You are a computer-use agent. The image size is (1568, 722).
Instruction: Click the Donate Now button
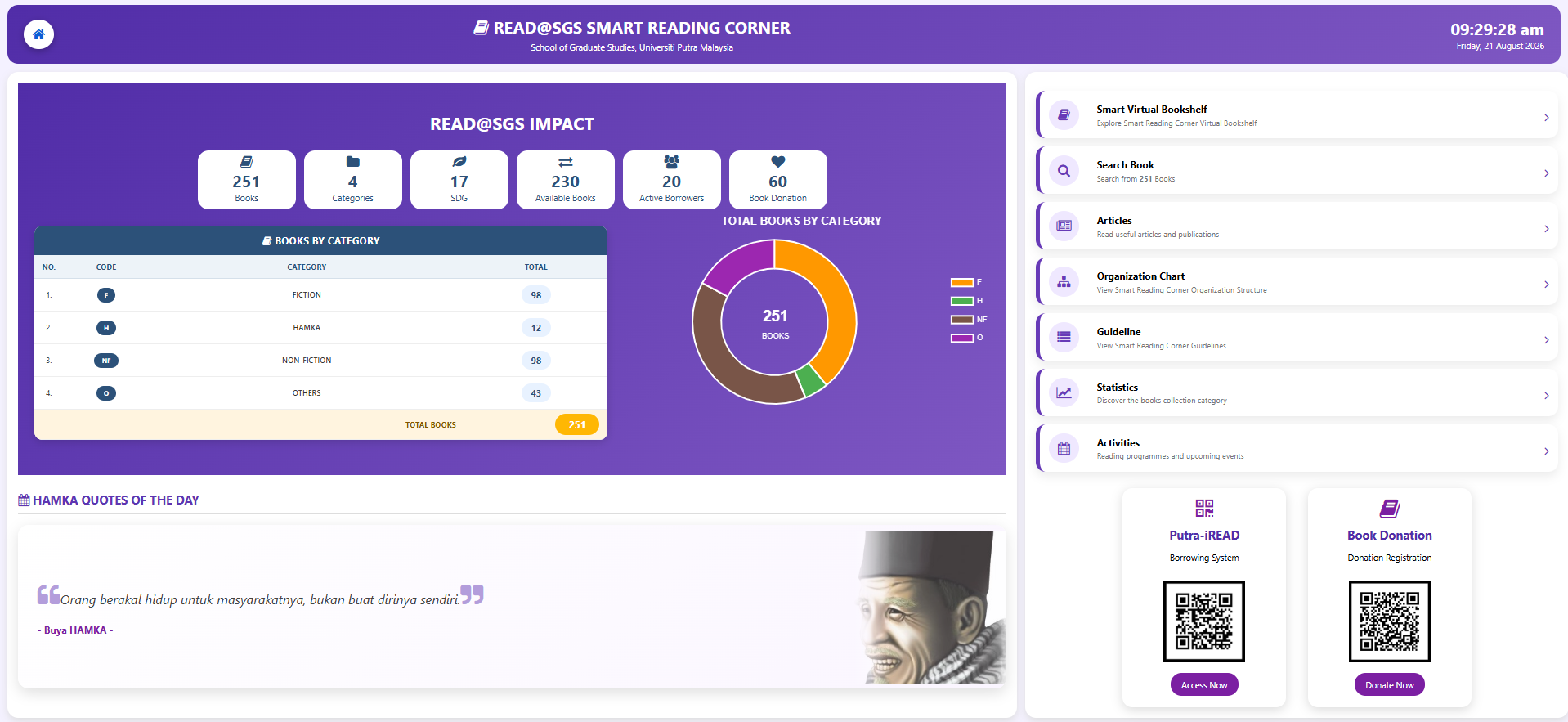pyautogui.click(x=1390, y=685)
